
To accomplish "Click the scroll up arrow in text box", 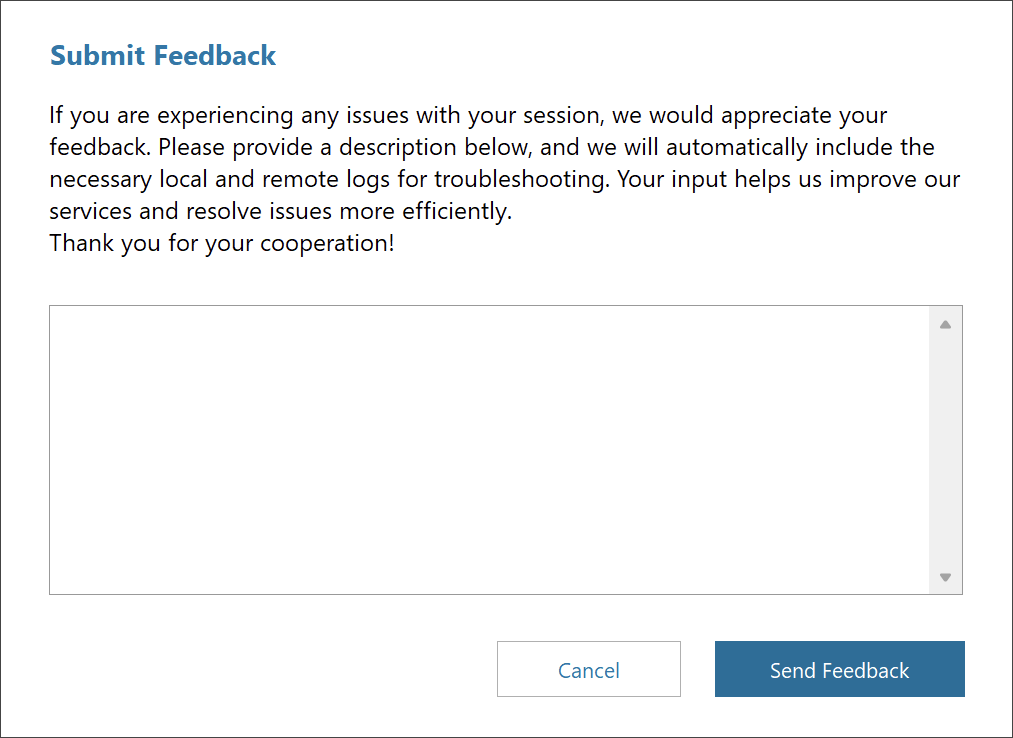I will click(x=945, y=324).
